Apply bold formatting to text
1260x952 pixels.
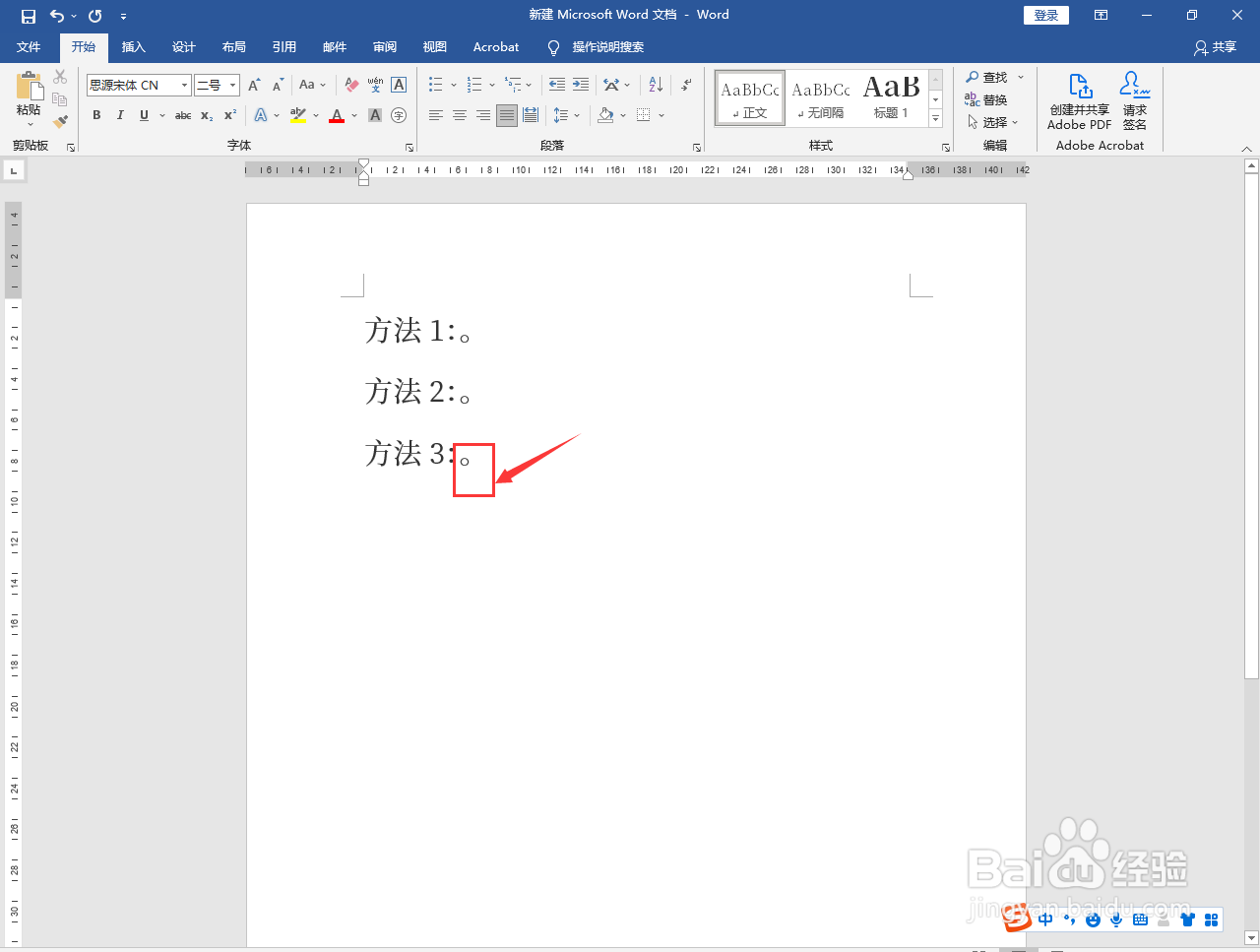click(x=95, y=115)
